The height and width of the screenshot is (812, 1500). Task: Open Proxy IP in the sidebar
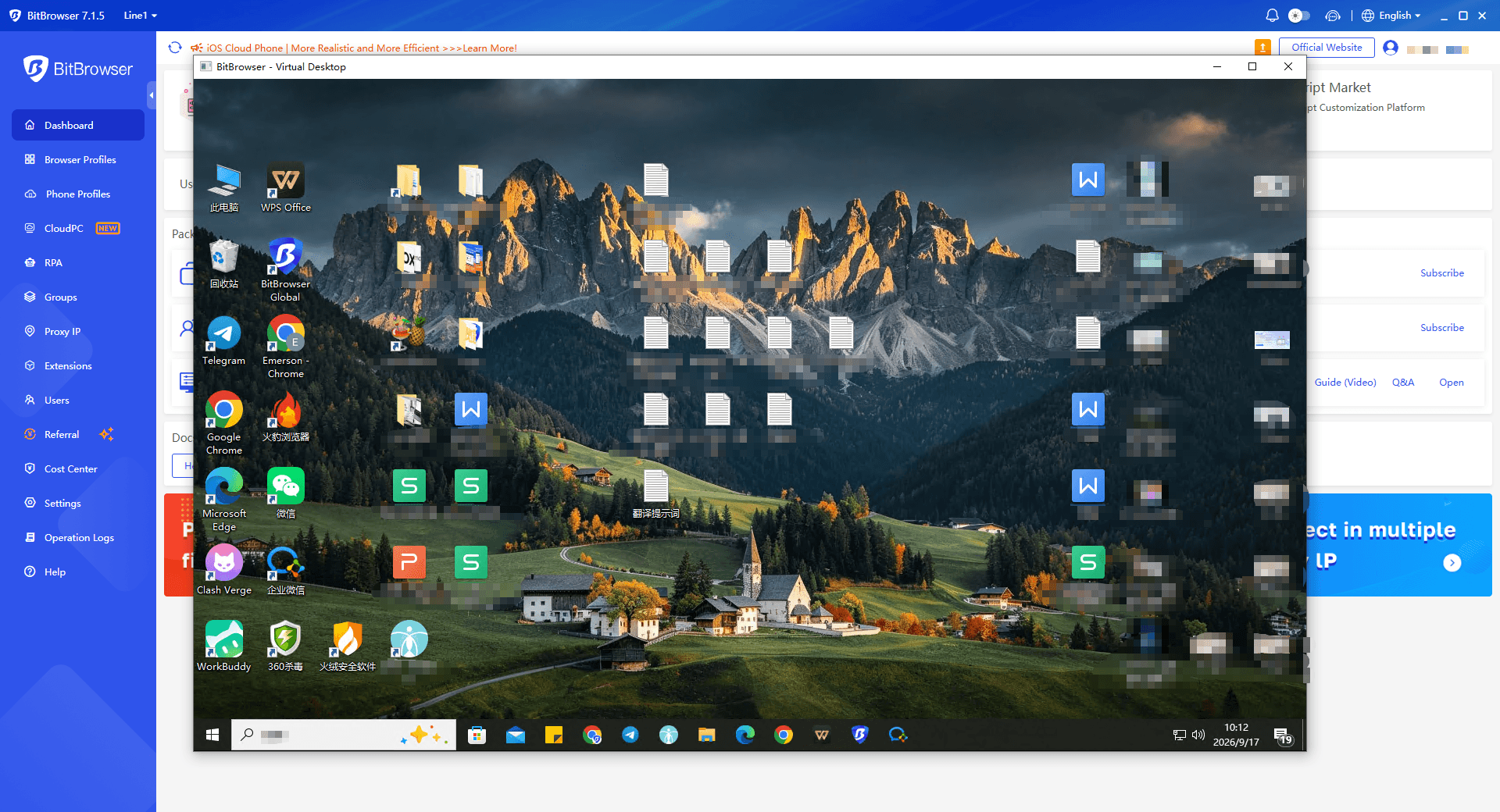coord(78,331)
